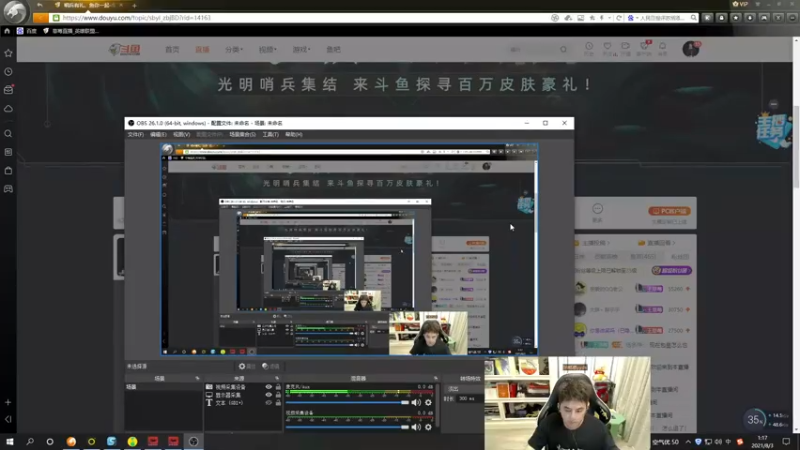Image resolution: width=800 pixels, height=450 pixels.
Task: Select the active Douyu browser tab
Action: pos(88,5)
